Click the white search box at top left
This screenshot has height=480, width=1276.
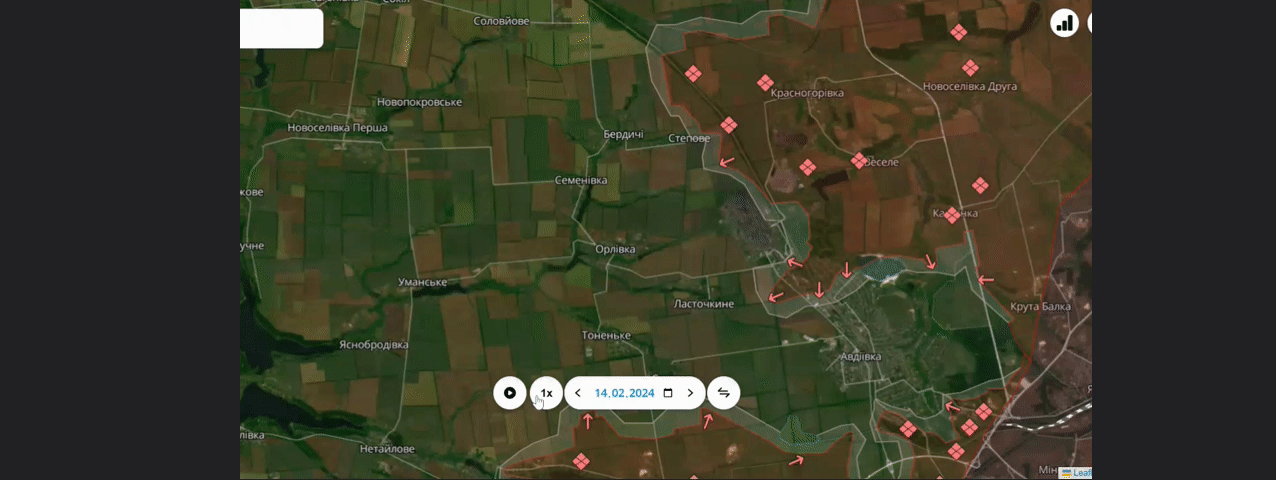pyautogui.click(x=280, y=28)
